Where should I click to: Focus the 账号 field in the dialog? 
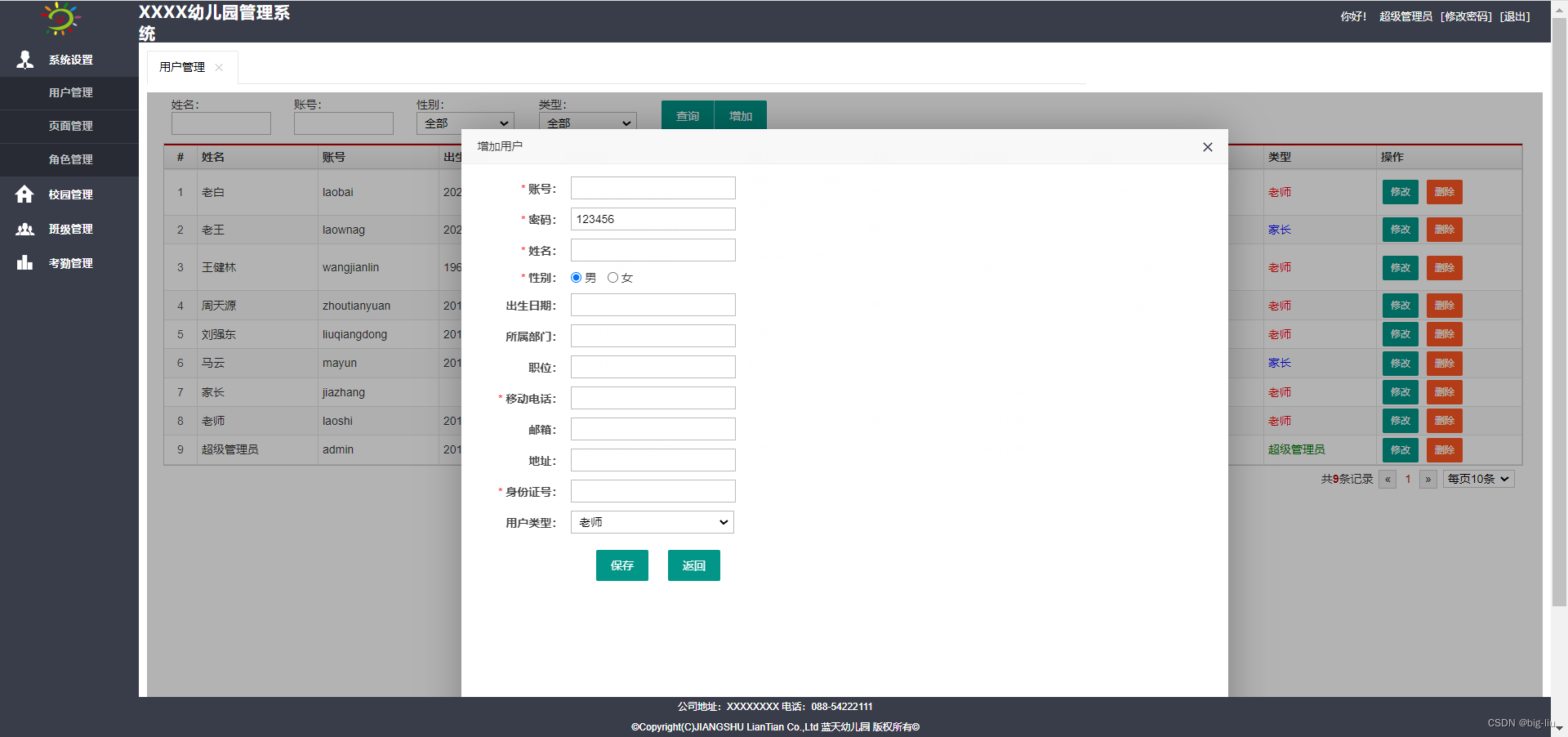(x=653, y=188)
